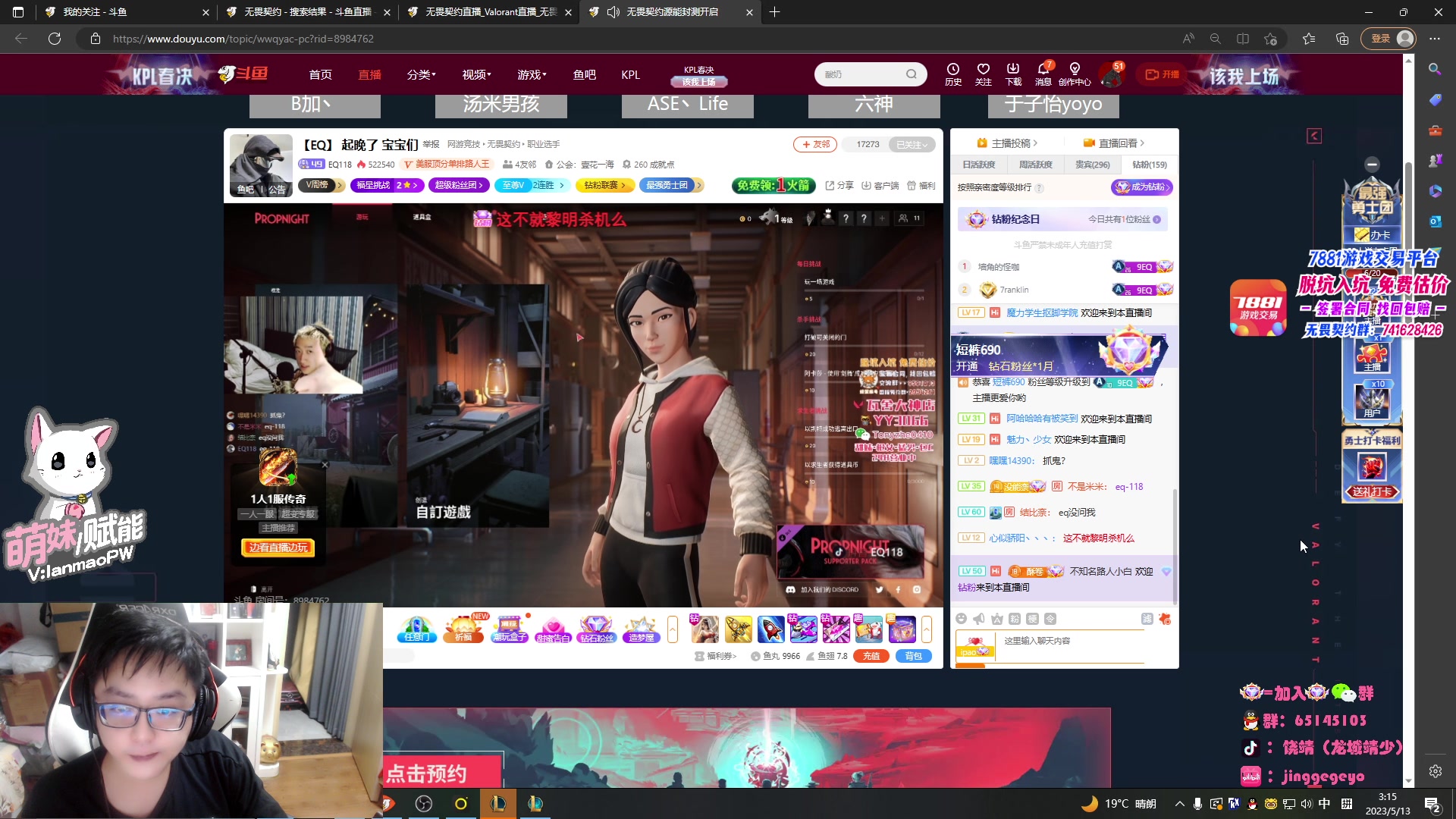
Task: Toggle the 令 chat option icon
Action: [1050, 619]
